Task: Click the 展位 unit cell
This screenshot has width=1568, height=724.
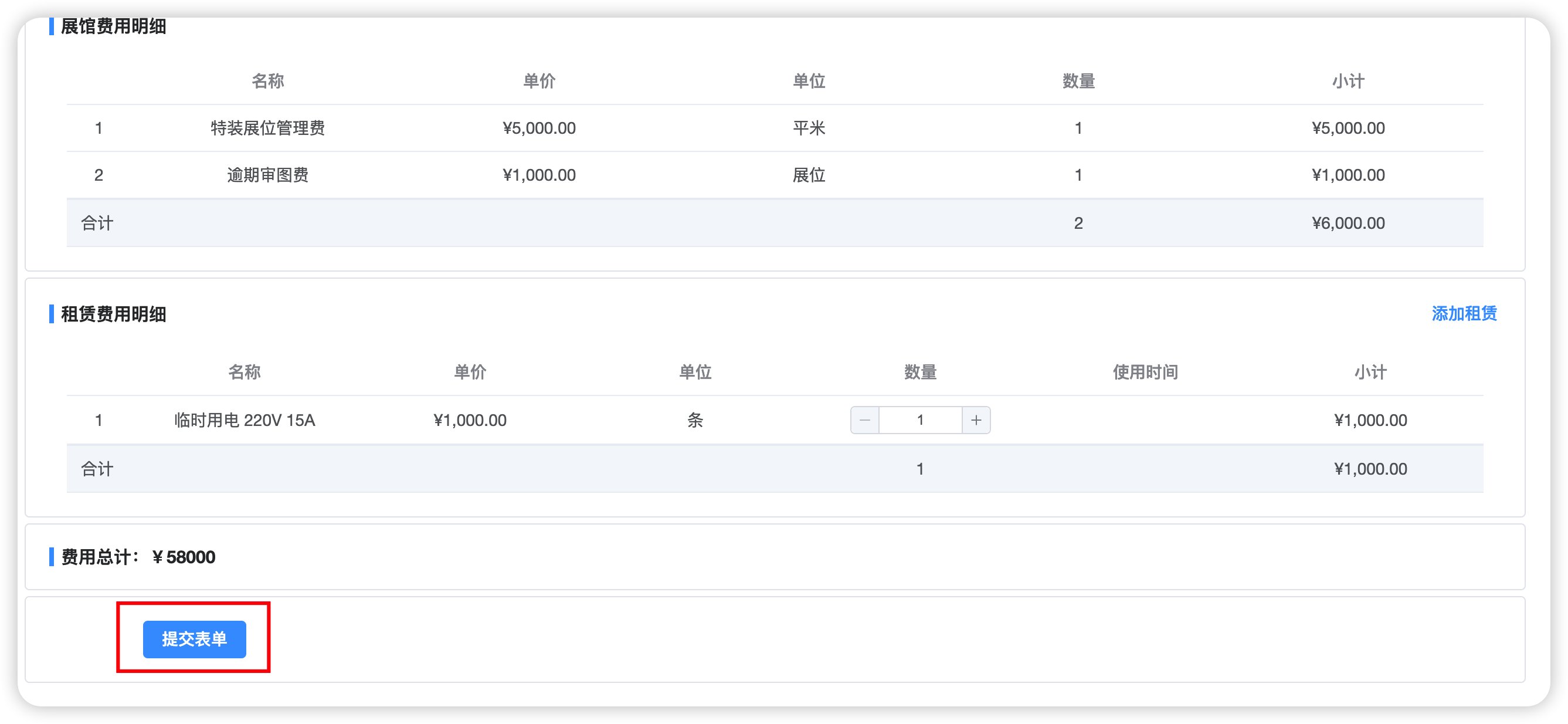Action: (809, 175)
